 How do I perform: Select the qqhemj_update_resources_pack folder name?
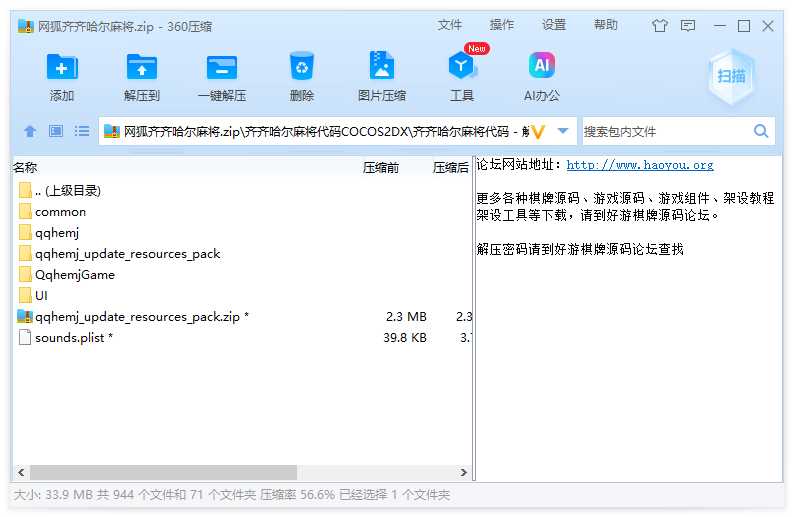(x=128, y=254)
